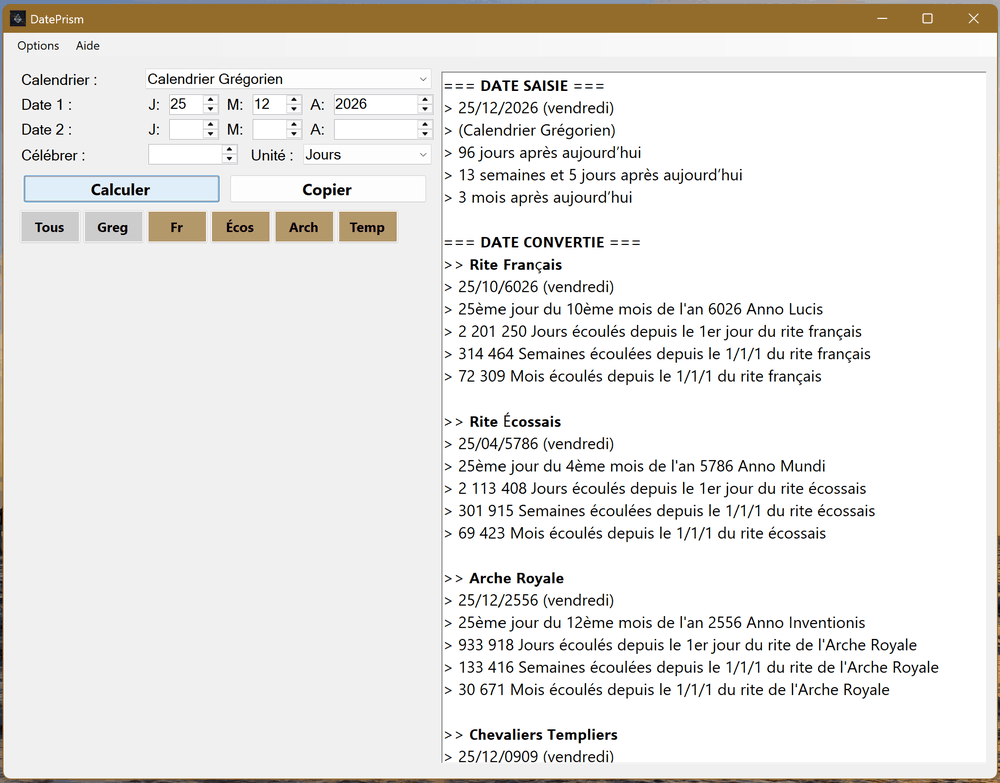Viewport: 1000px width, 783px height.
Task: Increase Date 2 day with up arrow
Action: pos(210,125)
